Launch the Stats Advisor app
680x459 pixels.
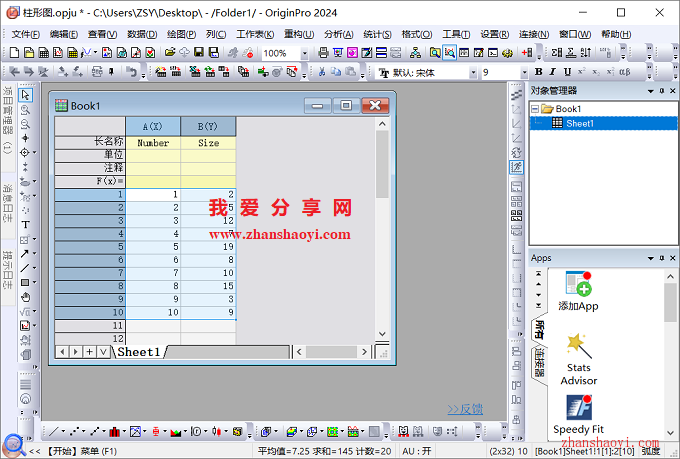pos(579,360)
